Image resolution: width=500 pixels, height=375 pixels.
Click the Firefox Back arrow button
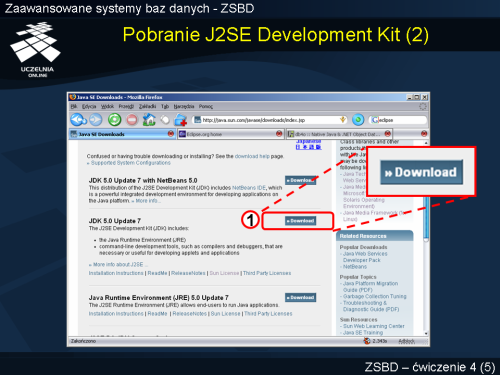click(x=78, y=120)
